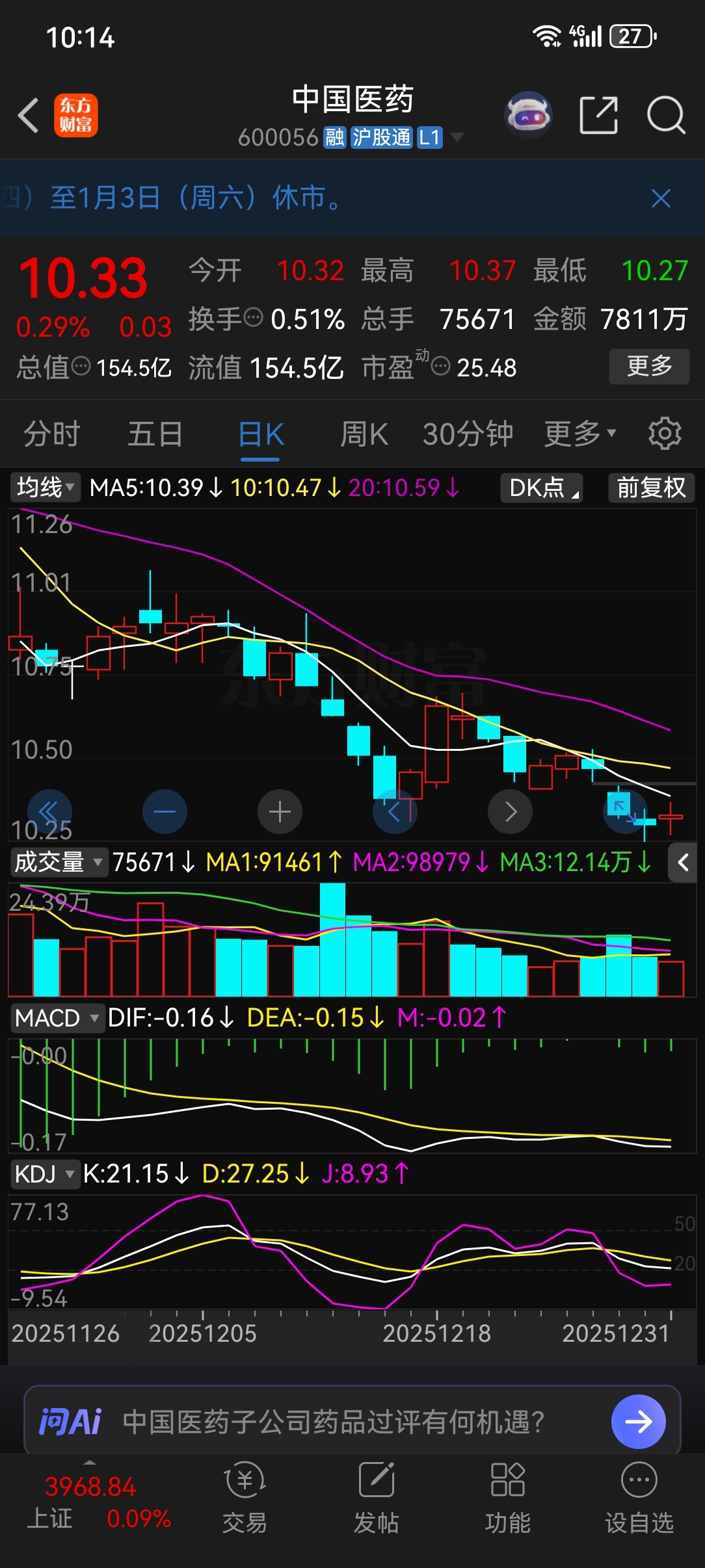The width and height of the screenshot is (705, 1568).
Task: Open the 均线 indicator dropdown
Action: (x=45, y=487)
